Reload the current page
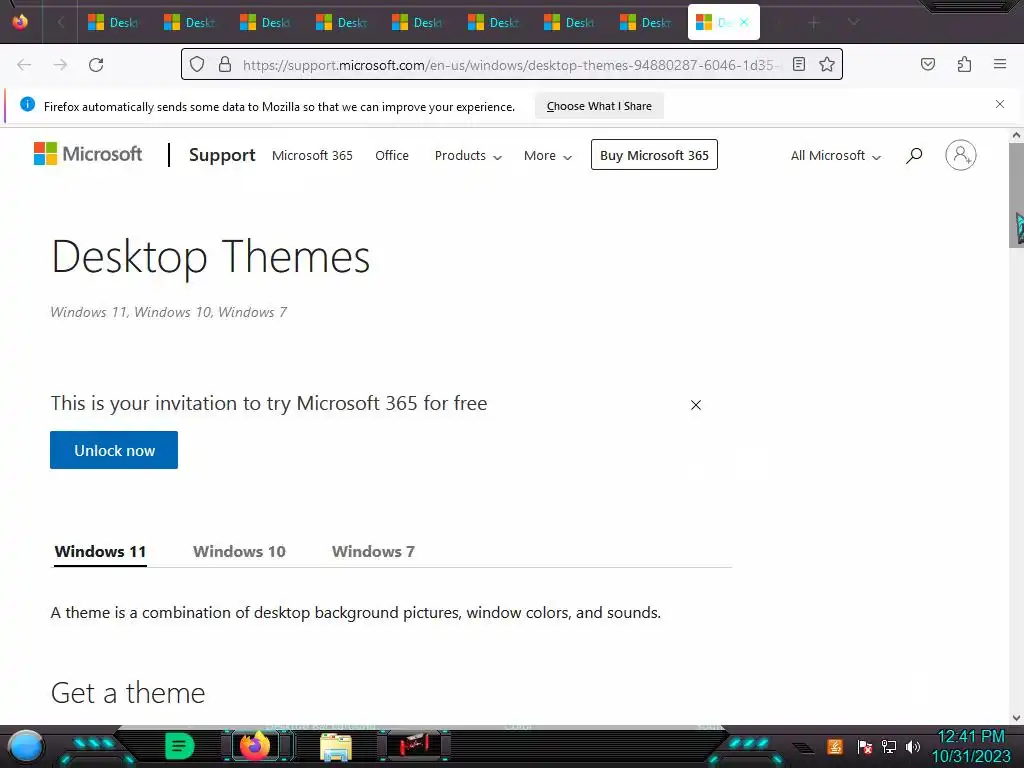This screenshot has height=768, width=1024. [96, 65]
